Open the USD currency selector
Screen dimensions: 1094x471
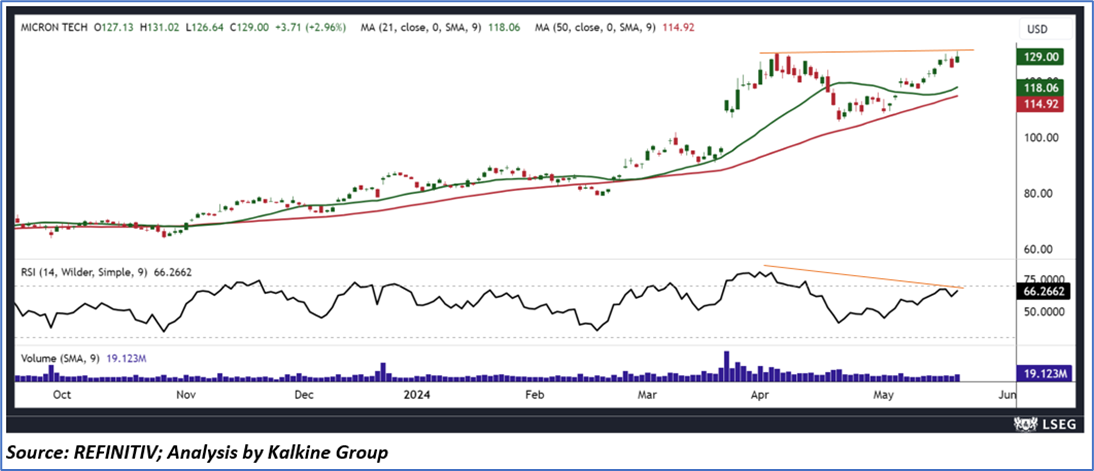(x=1044, y=29)
